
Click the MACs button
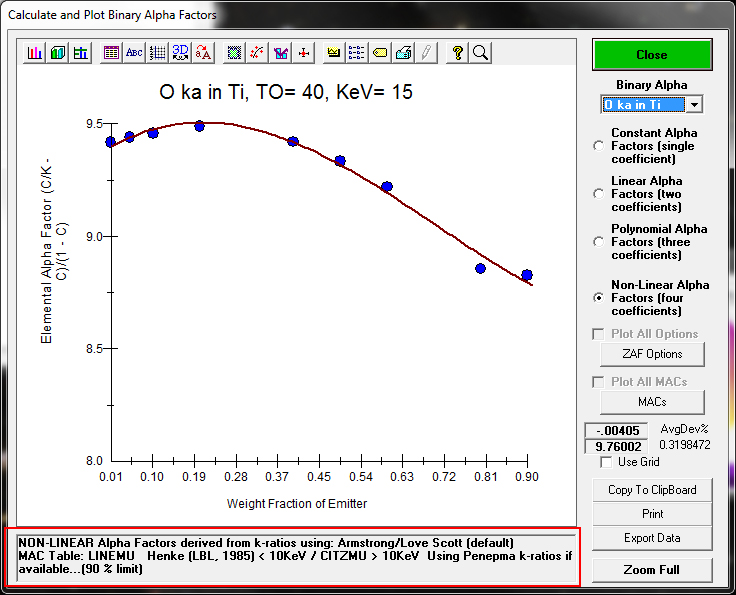coord(652,402)
